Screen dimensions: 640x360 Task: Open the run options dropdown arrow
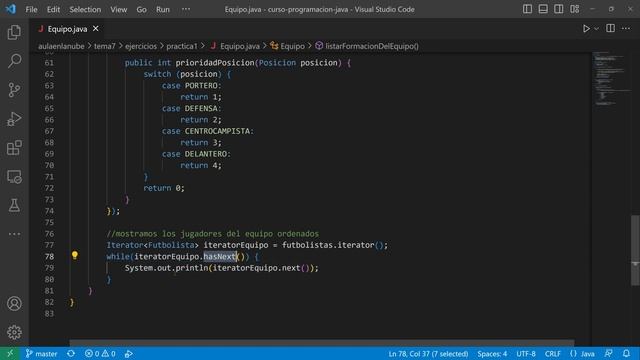(x=596, y=29)
